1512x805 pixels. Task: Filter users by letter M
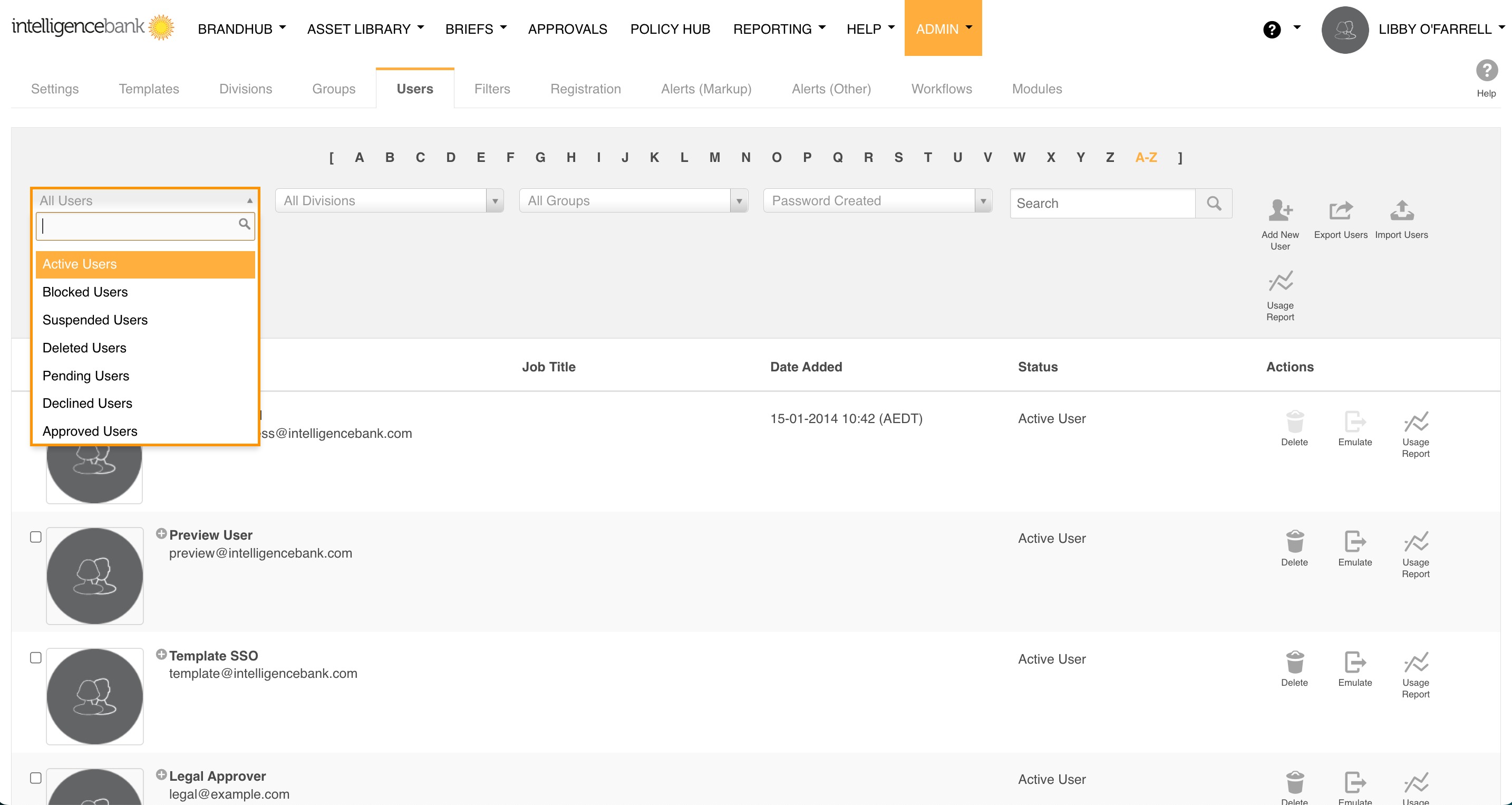click(x=714, y=157)
